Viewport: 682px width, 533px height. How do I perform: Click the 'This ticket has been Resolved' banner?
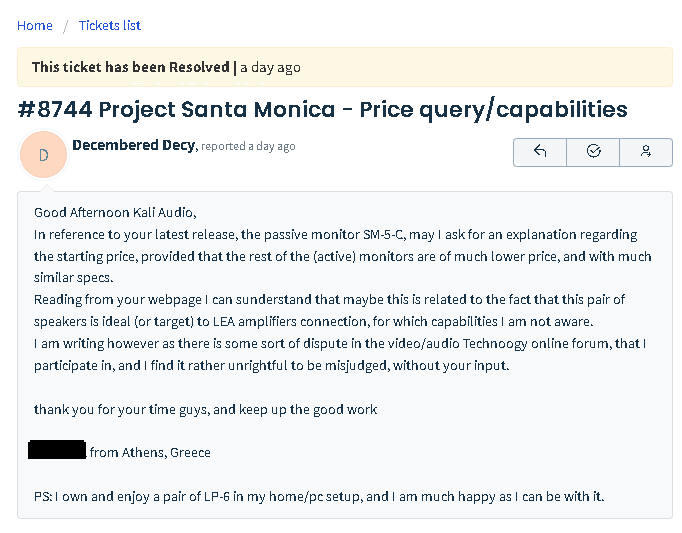click(x=130, y=67)
